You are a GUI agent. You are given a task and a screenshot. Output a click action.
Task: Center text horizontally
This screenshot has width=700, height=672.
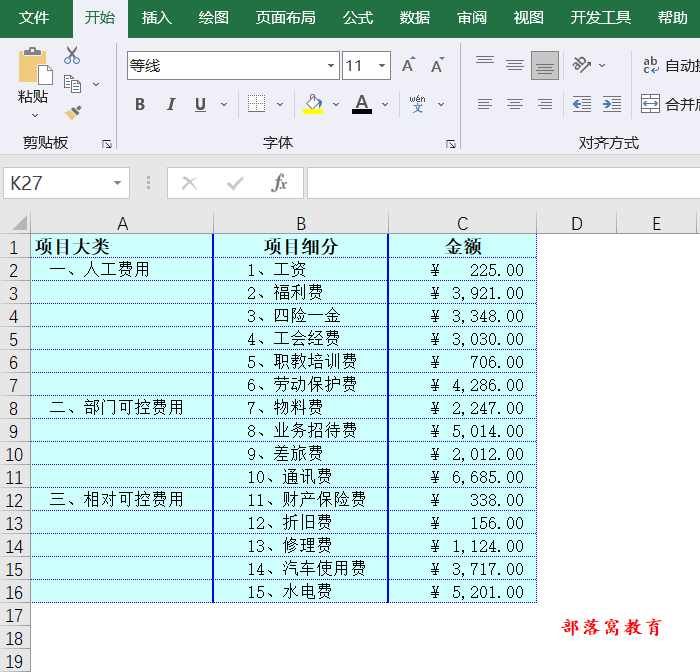click(x=515, y=104)
